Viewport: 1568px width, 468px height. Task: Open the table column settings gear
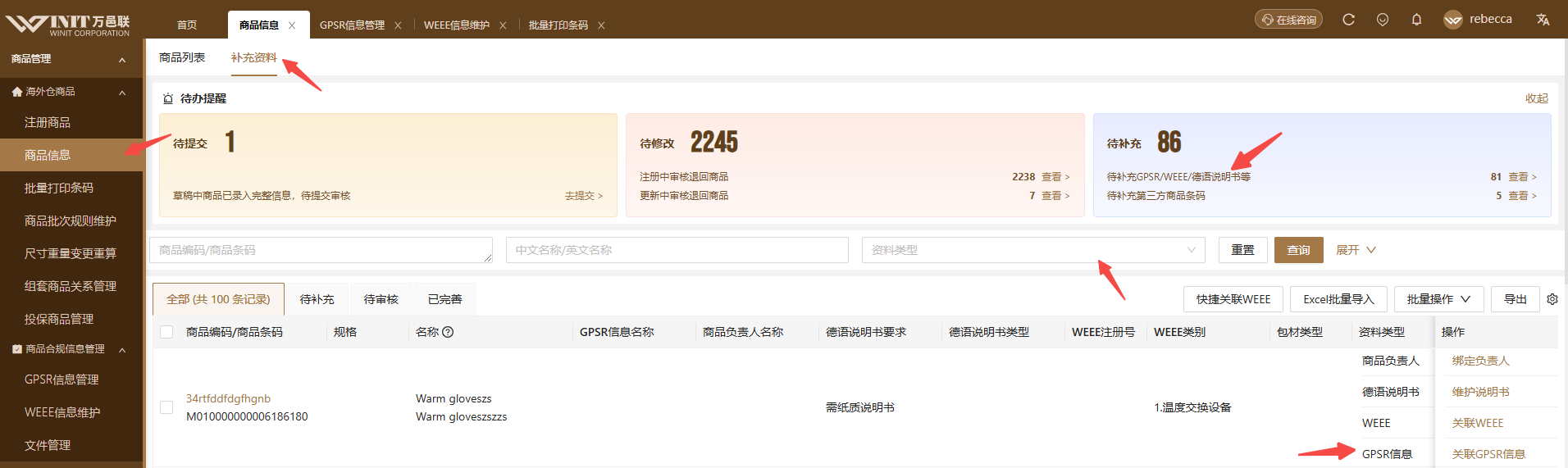pos(1552,299)
